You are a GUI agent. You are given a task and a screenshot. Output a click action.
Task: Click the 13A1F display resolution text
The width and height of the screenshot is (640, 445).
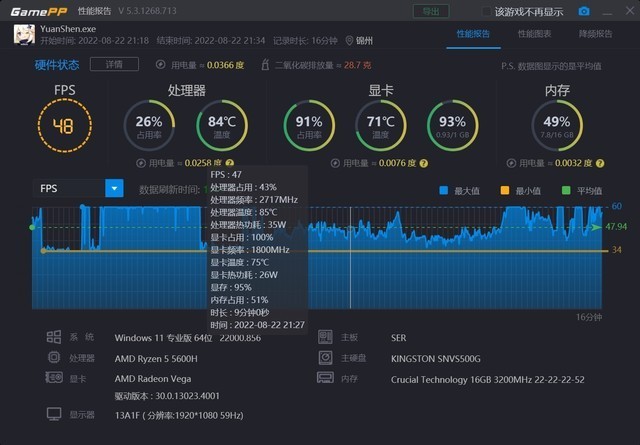pyautogui.click(x=179, y=416)
